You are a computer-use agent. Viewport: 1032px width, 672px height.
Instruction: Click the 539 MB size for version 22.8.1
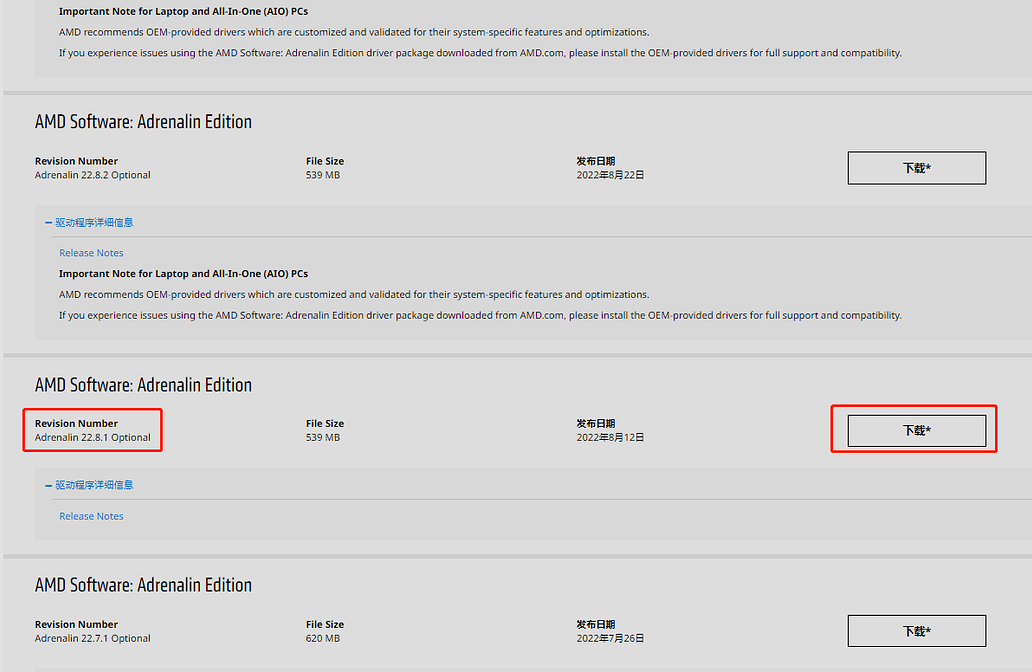(x=323, y=438)
